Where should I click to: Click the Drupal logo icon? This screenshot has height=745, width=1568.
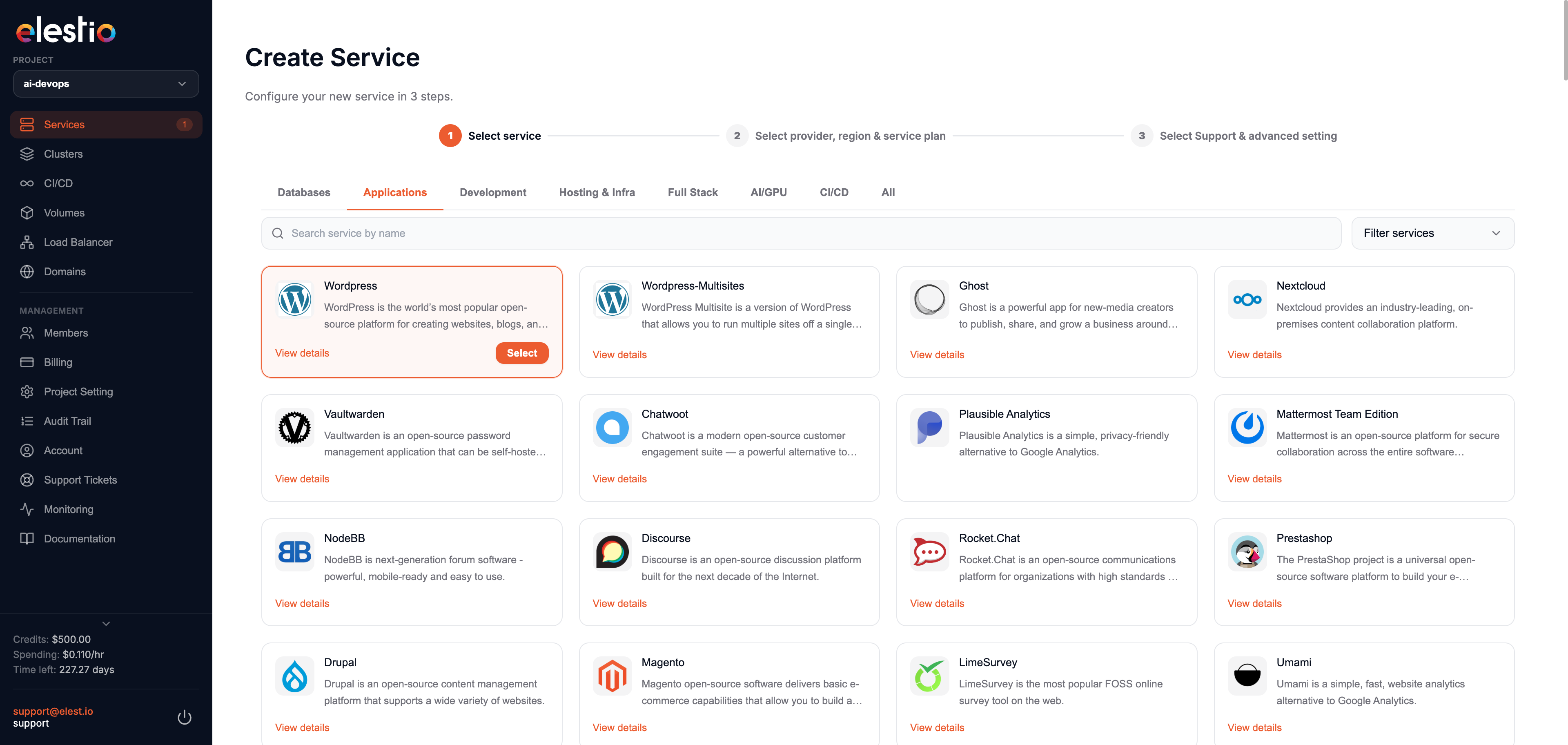pyautogui.click(x=294, y=676)
